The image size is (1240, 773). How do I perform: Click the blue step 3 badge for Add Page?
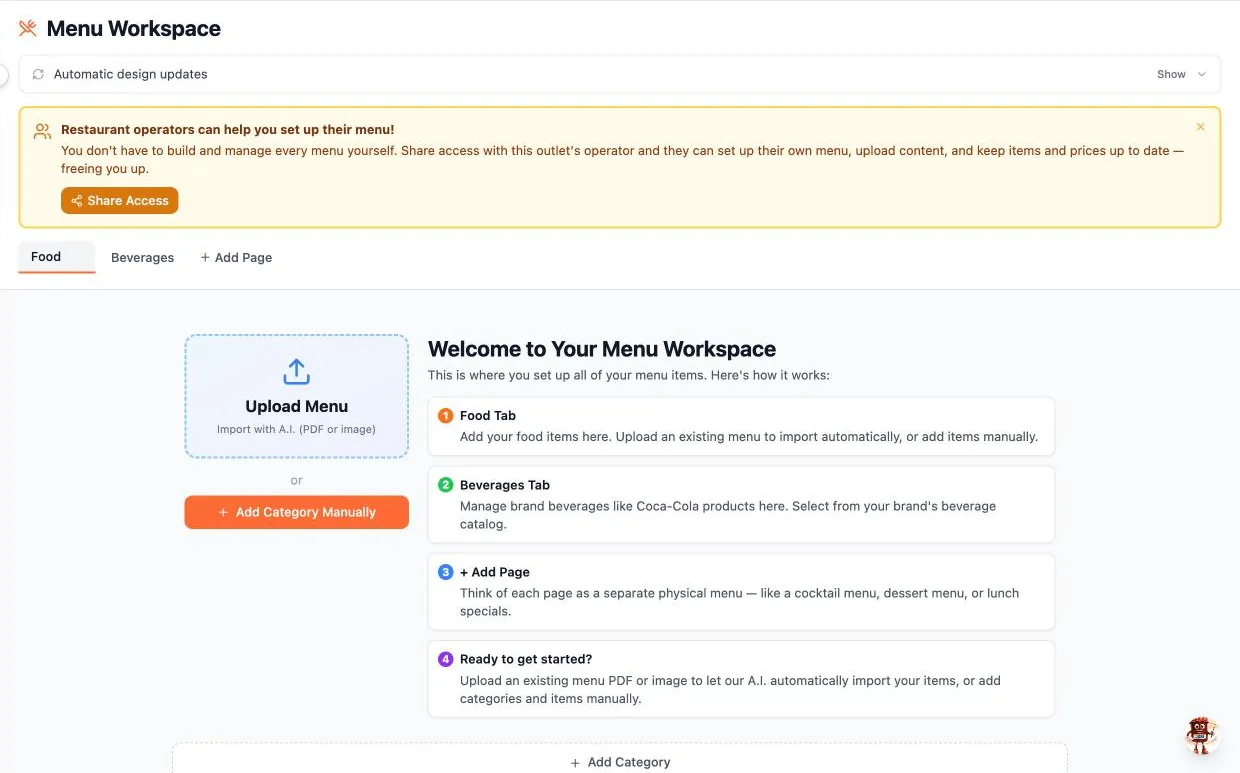point(446,572)
